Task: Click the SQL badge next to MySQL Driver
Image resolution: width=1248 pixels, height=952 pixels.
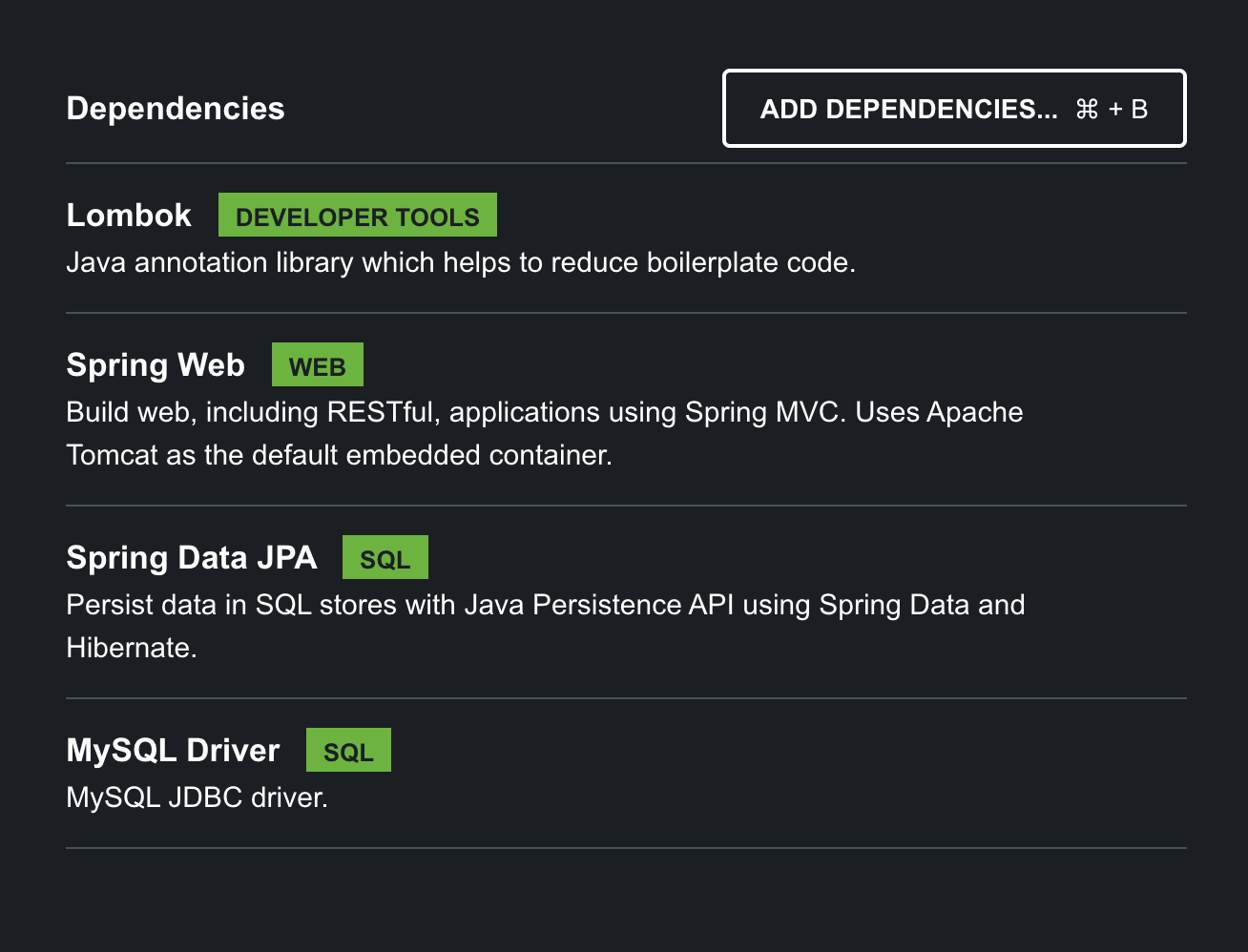Action: (x=348, y=750)
